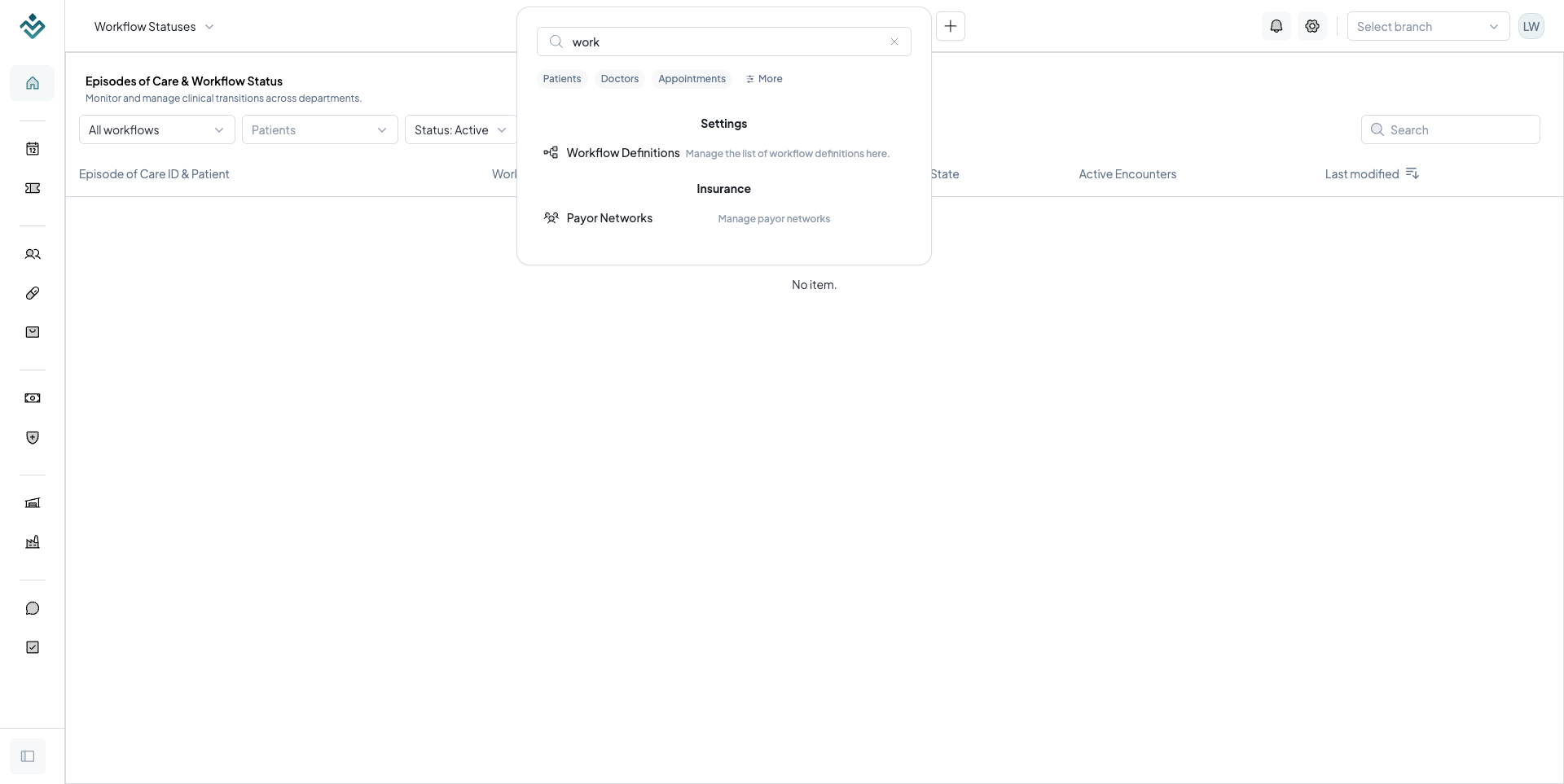Click the Workflow Definitions result icon

click(551, 153)
